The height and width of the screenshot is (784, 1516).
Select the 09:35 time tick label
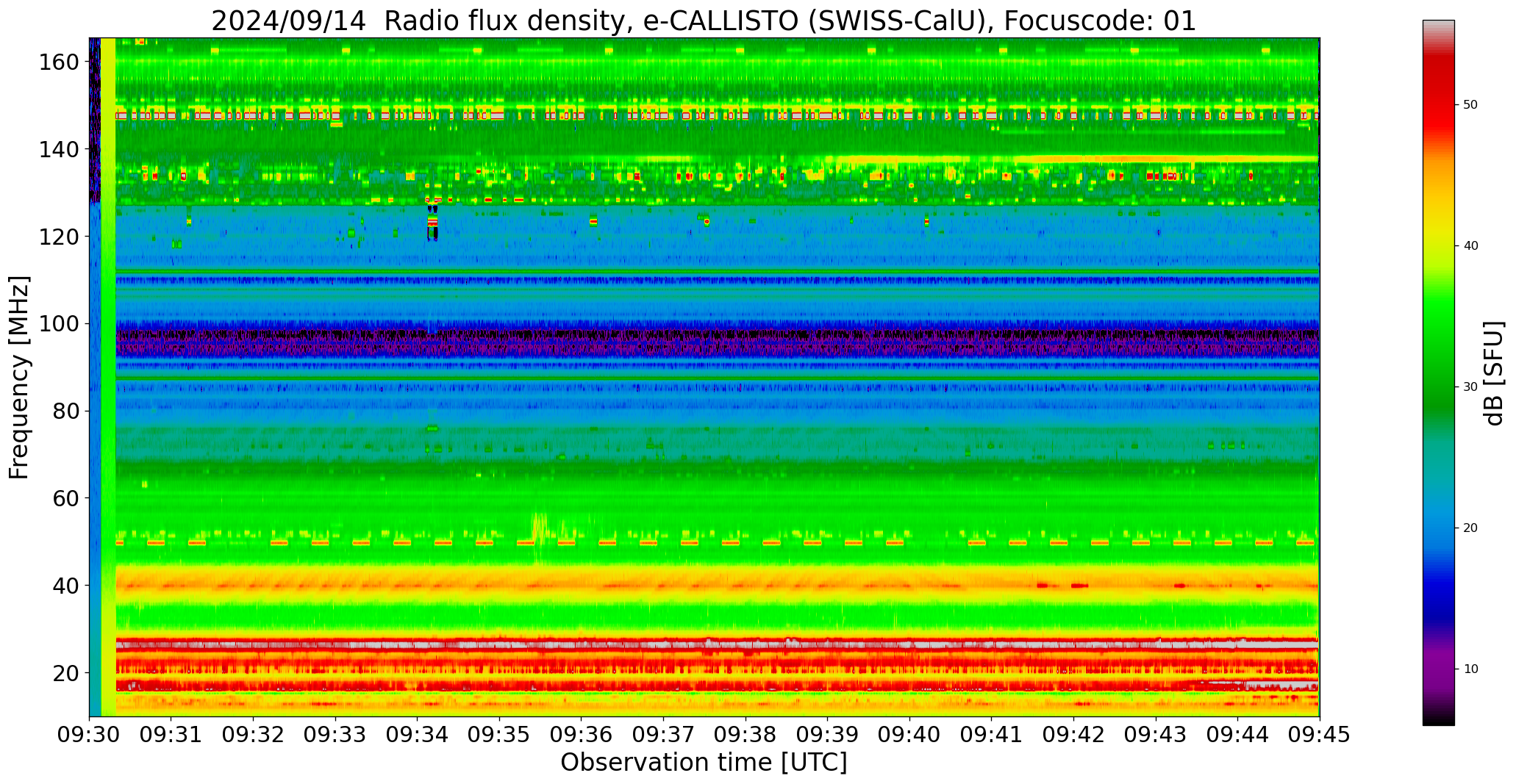point(499,735)
